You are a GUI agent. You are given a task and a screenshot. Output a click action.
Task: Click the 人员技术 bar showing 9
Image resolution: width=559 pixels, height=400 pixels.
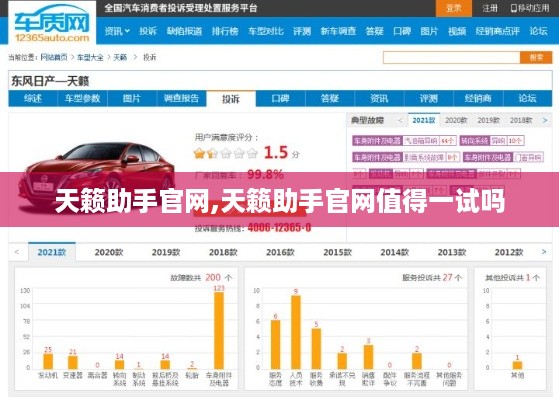pyautogui.click(x=296, y=332)
